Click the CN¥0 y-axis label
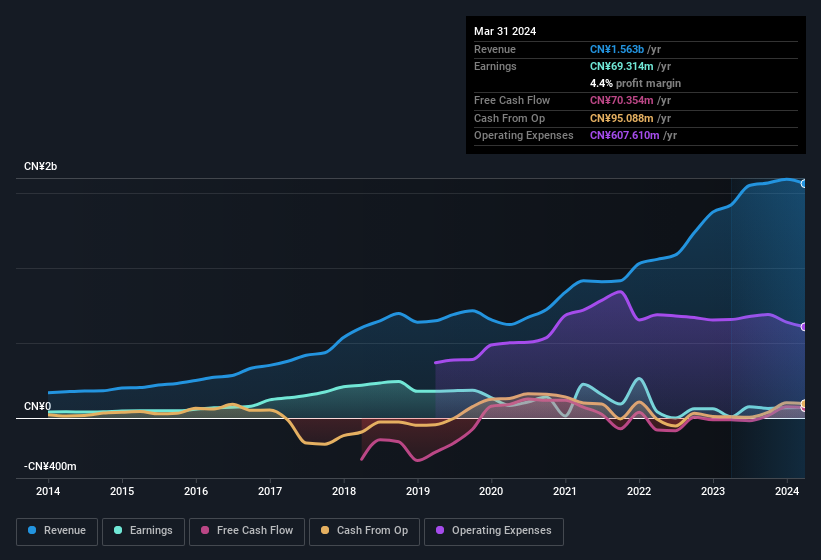The image size is (821, 560). [x=37, y=406]
